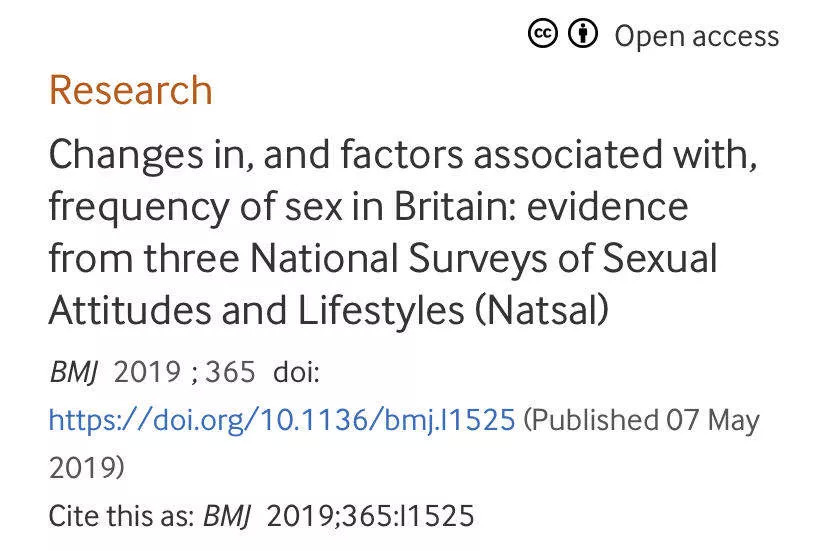
Task: Click the 'doi:' label text
Action: click(296, 371)
